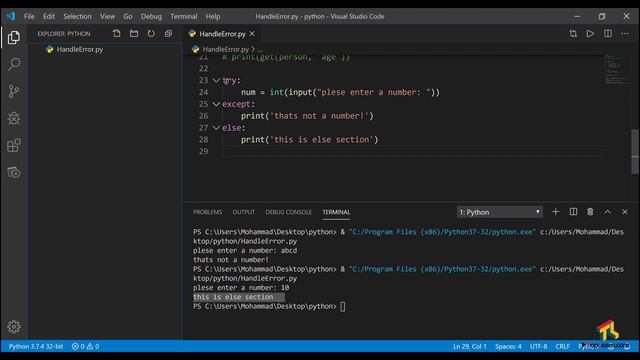Click the VS Code logo icon
The height and width of the screenshot is (360, 640).
tap(11, 16)
